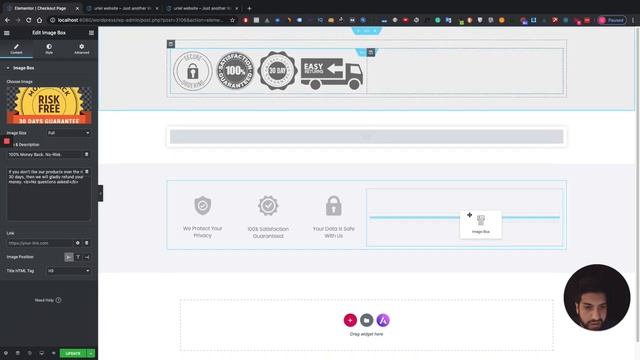Open Responsive Mode in bottom bar
The image size is (640, 360).
(x=42, y=353)
